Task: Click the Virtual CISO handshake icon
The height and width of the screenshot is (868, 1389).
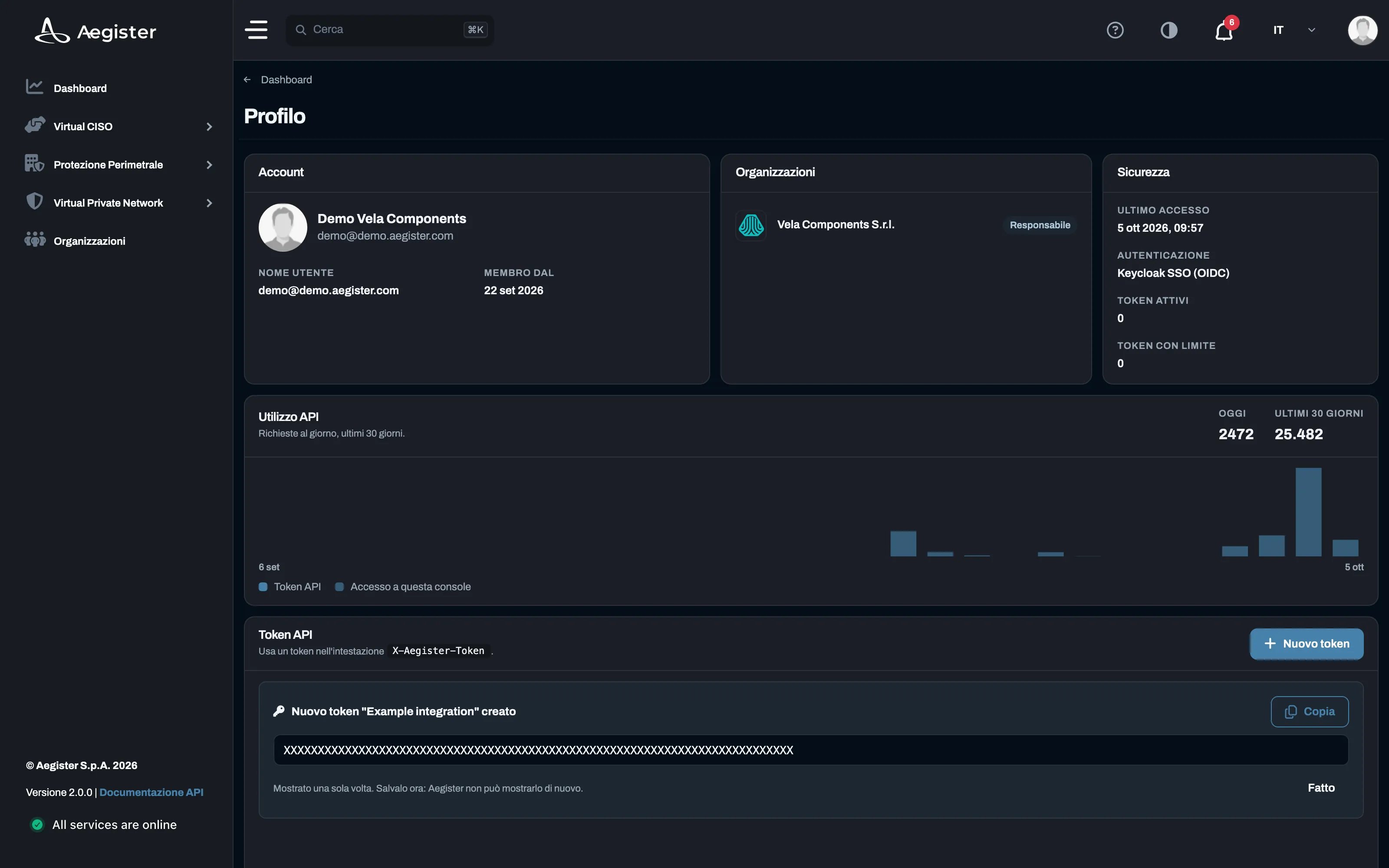Action: [x=35, y=125]
